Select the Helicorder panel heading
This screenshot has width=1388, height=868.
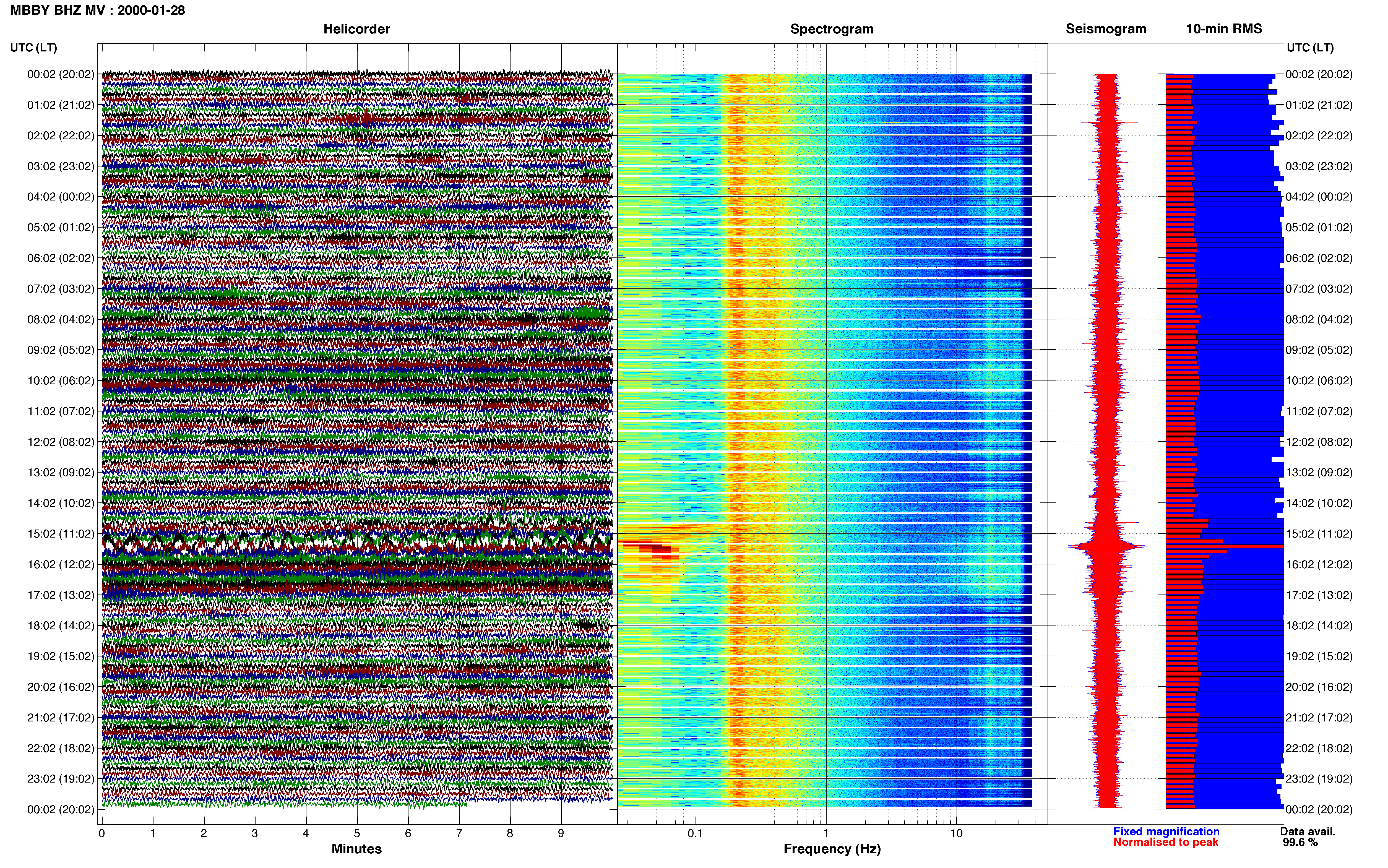pos(356,29)
